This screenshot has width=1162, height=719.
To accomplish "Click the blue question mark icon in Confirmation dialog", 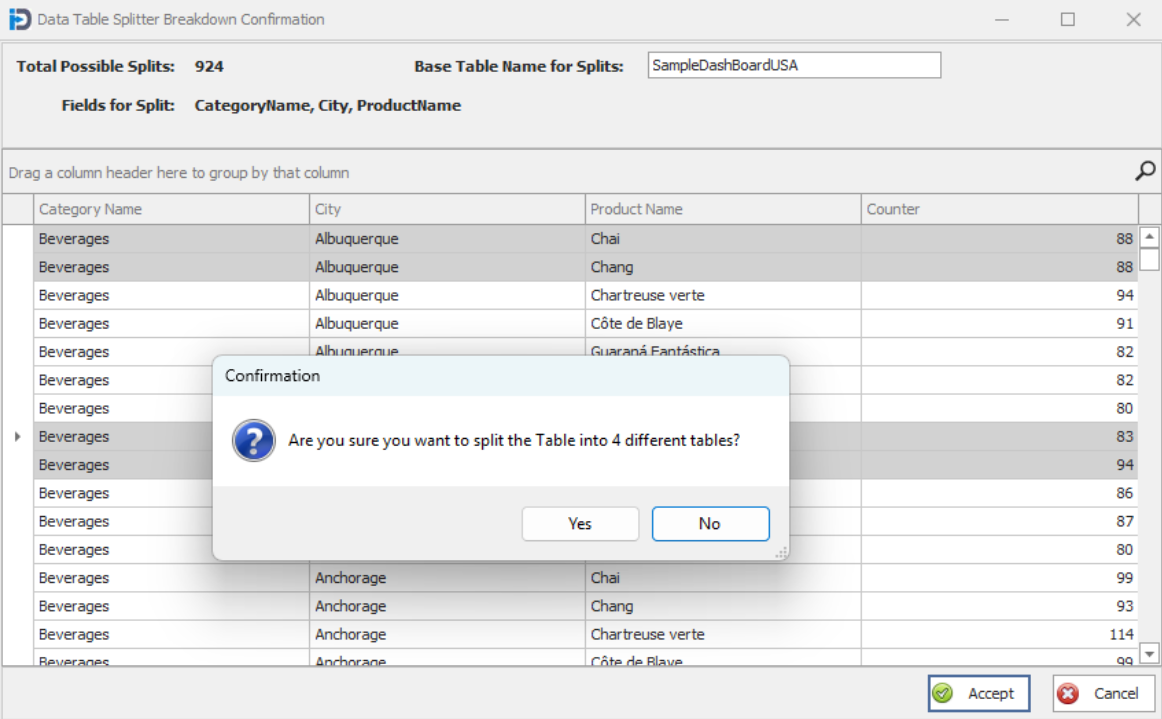I will [253, 438].
